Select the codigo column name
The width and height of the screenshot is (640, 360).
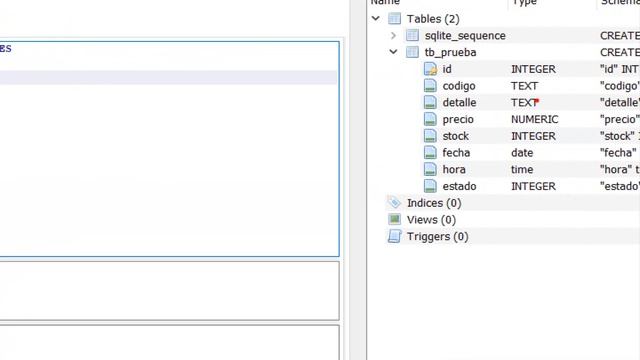(459, 86)
